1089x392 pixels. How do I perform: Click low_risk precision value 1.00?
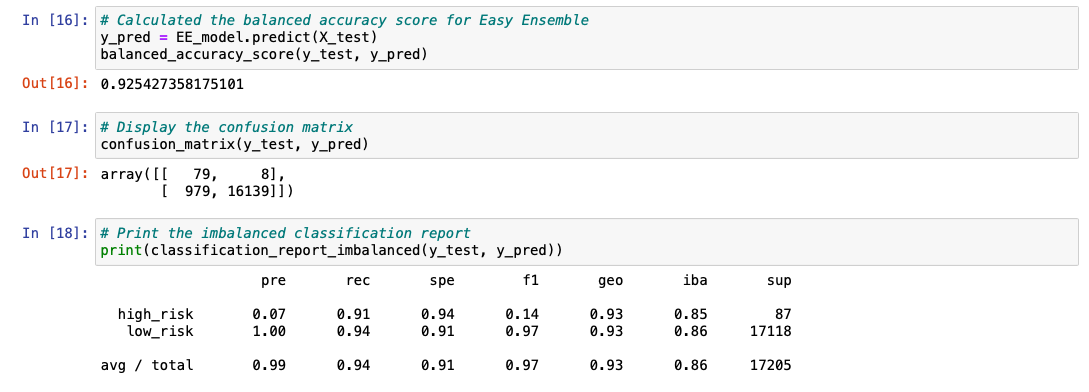point(269,331)
